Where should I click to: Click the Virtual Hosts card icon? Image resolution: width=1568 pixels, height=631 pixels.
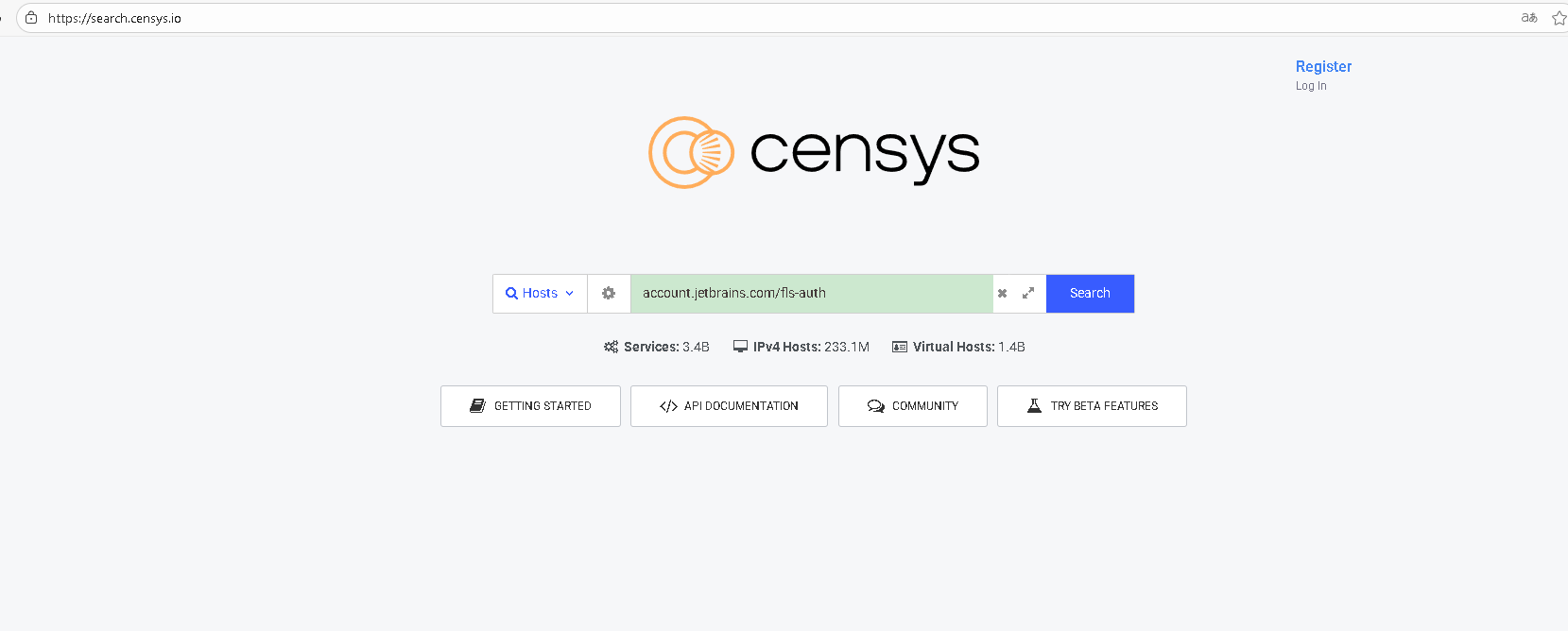[900, 347]
